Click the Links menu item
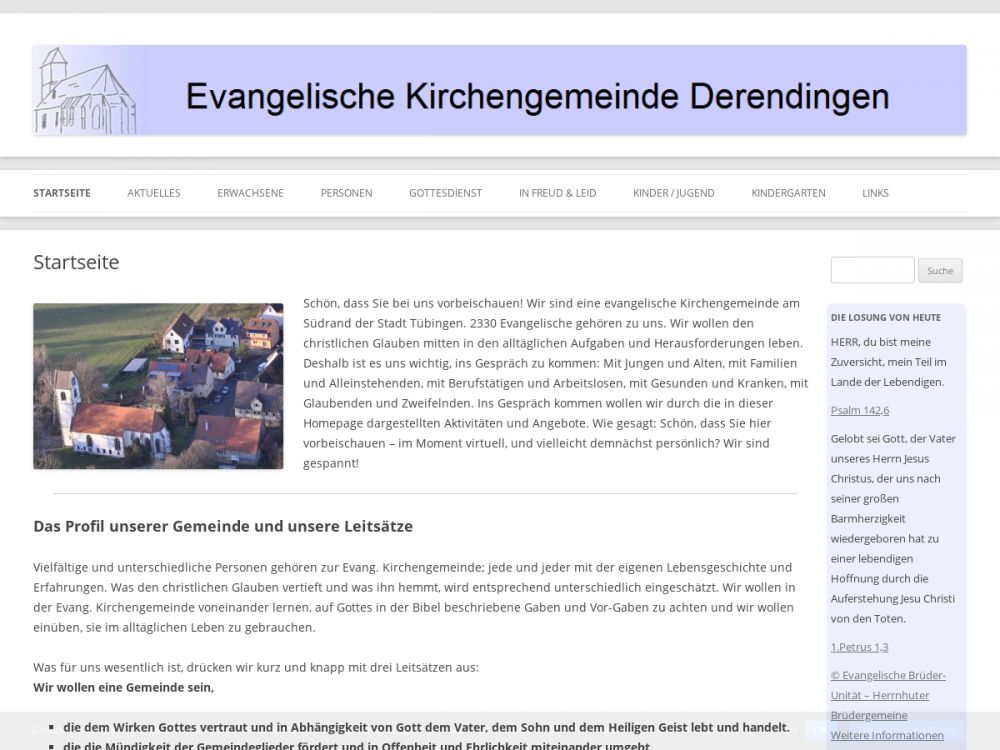The image size is (1000, 750). (875, 193)
